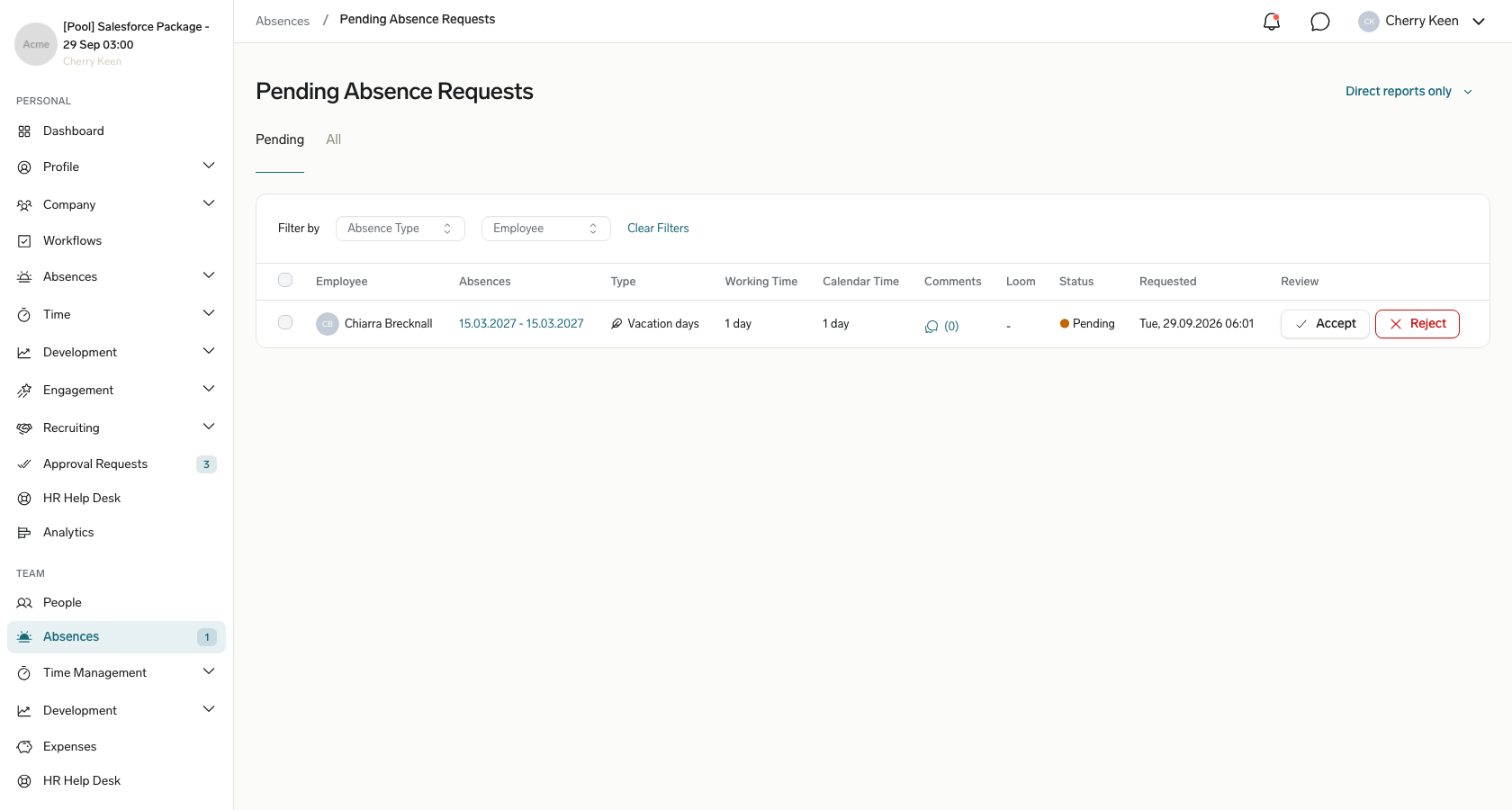Click the Clear Filters link
1512x810 pixels.
tap(658, 229)
